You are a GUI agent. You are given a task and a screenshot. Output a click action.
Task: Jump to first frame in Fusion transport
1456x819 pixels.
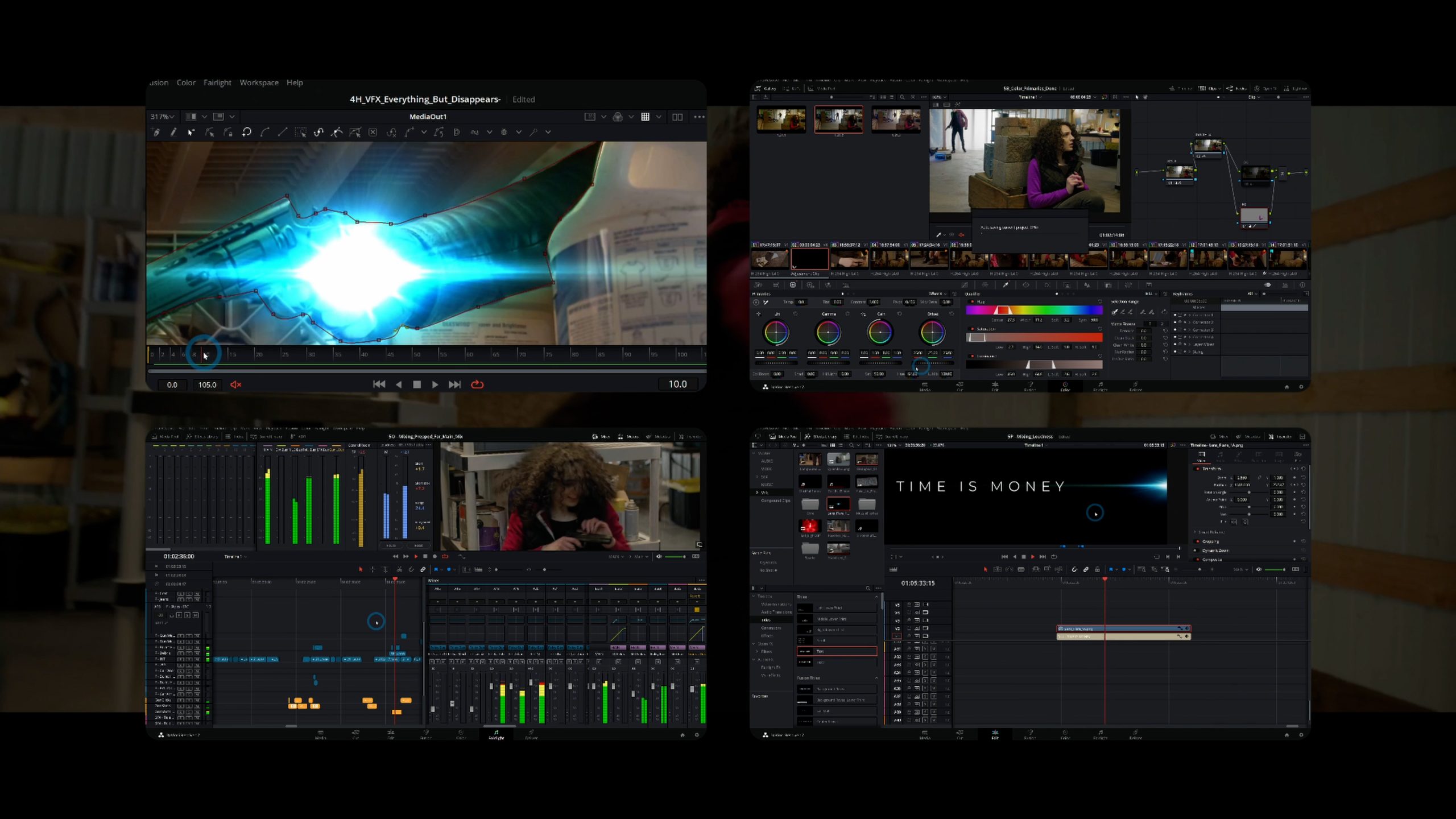379,384
